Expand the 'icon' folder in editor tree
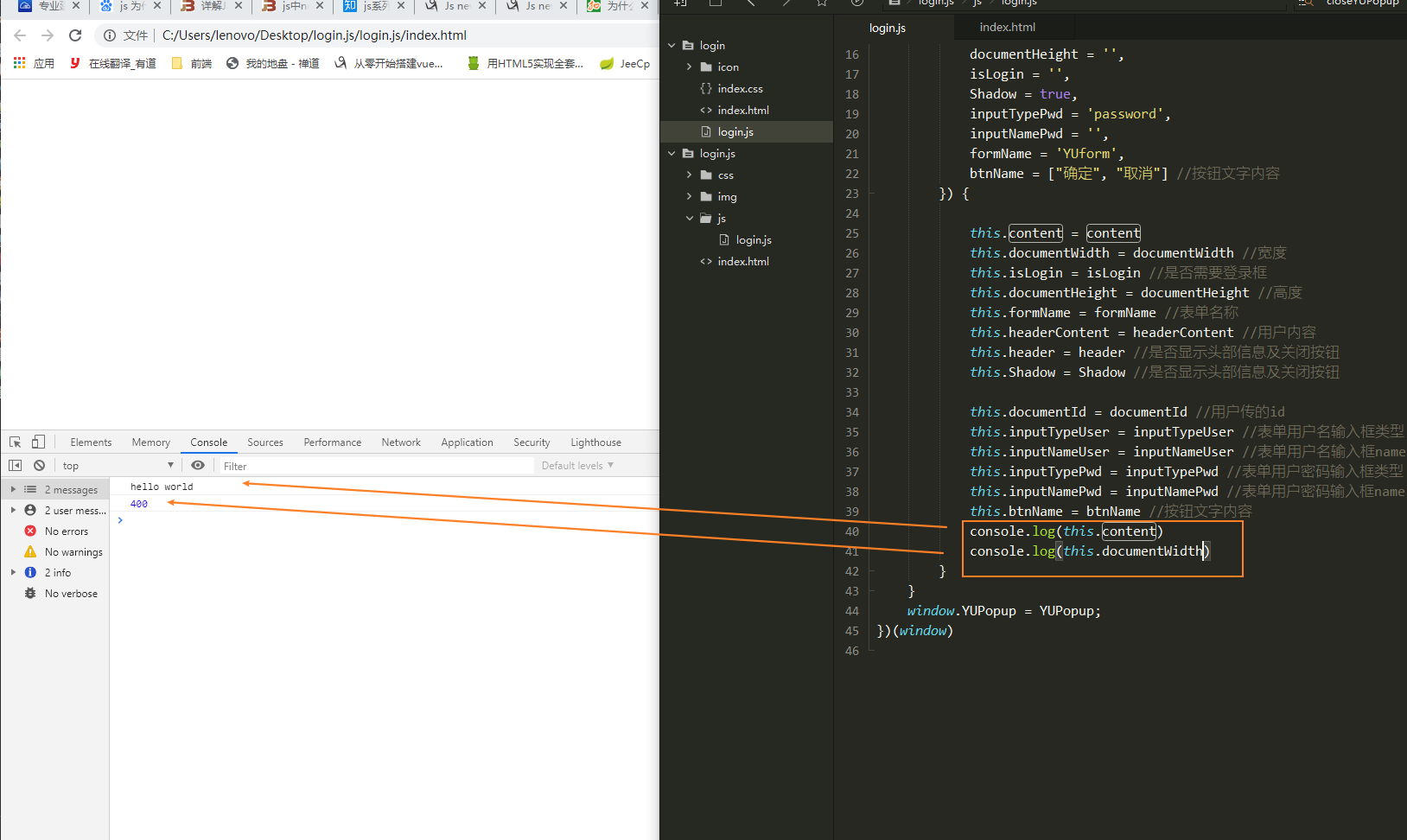The width and height of the screenshot is (1407, 840). [x=689, y=67]
